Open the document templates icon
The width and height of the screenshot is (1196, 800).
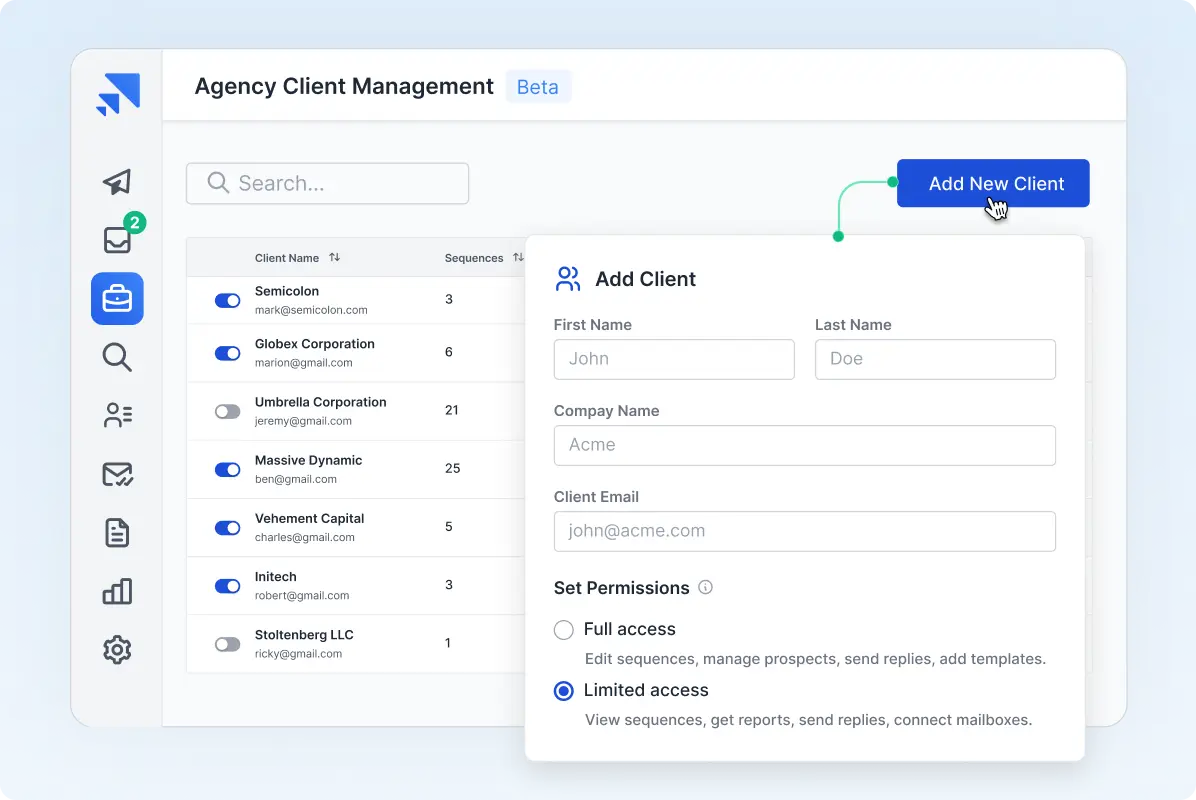tap(117, 533)
